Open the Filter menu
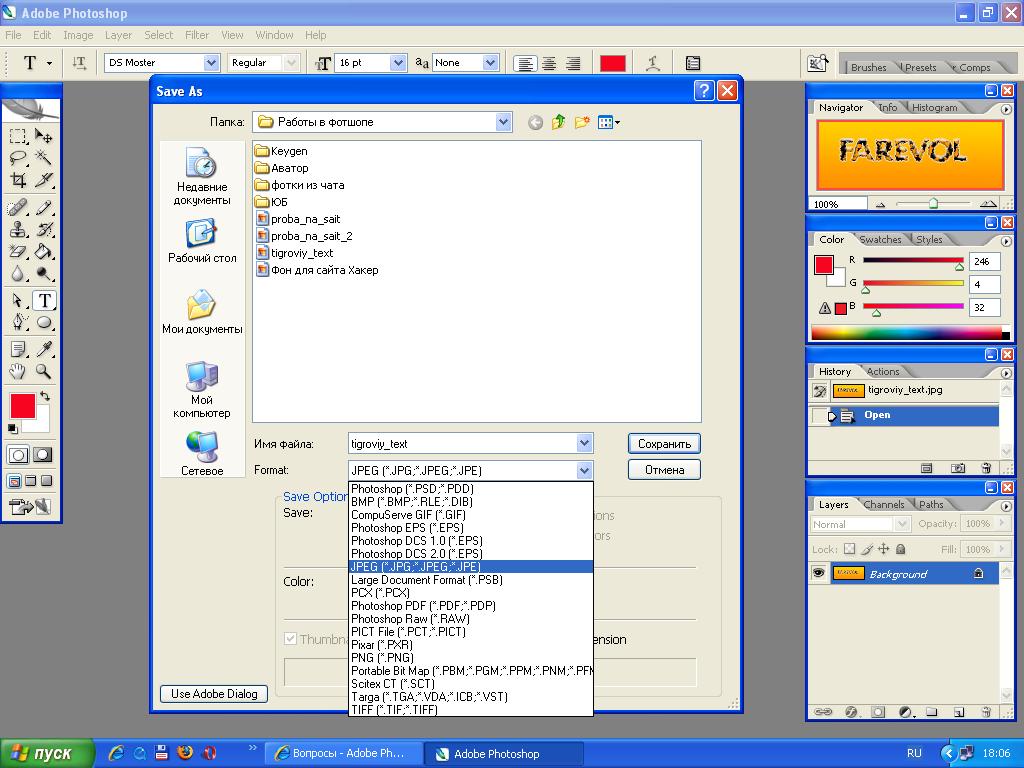 click(197, 35)
